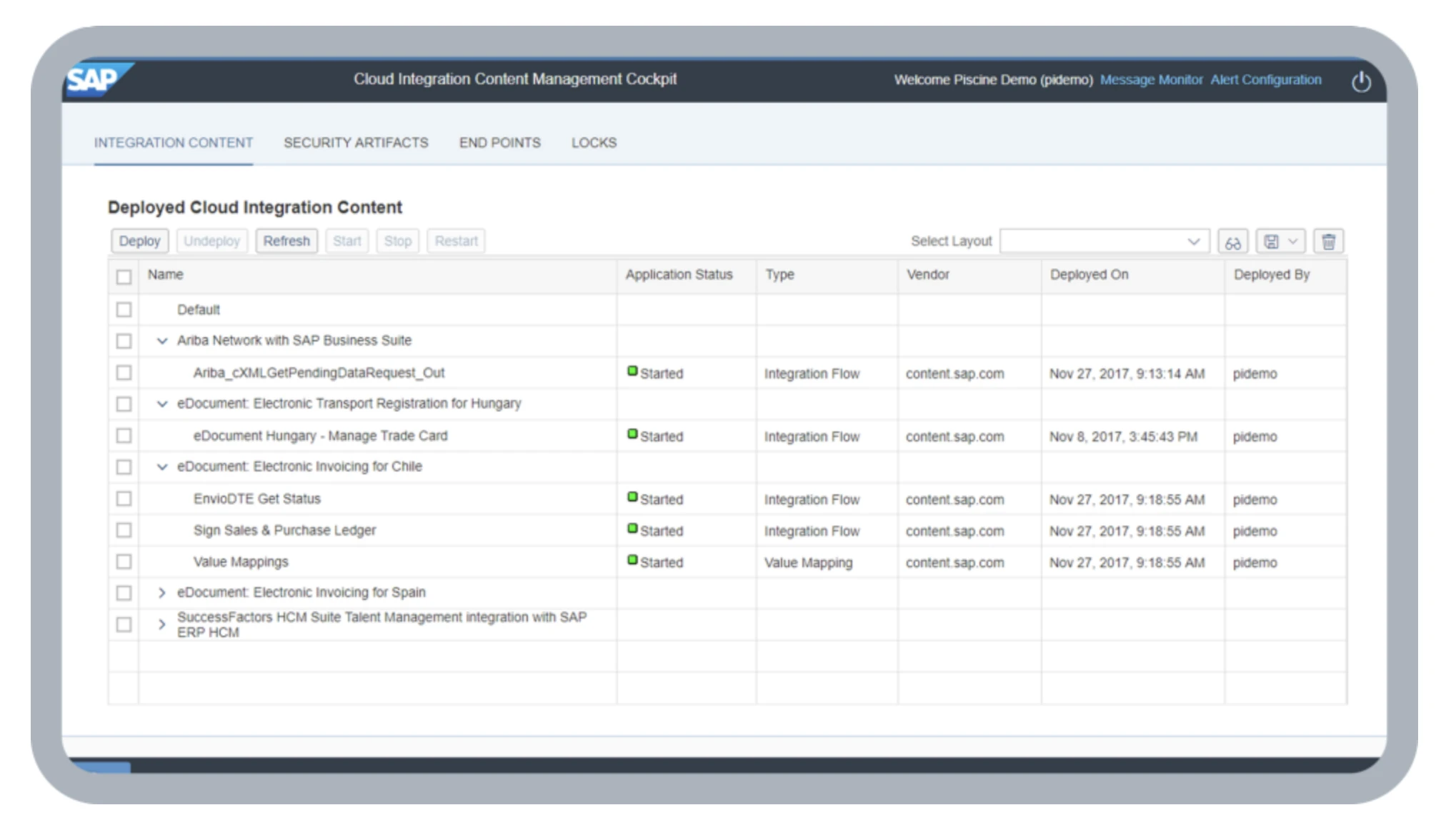Check SuccessFactors HCM Suite row checkbox
This screenshot has width=1456, height=830.
124,625
